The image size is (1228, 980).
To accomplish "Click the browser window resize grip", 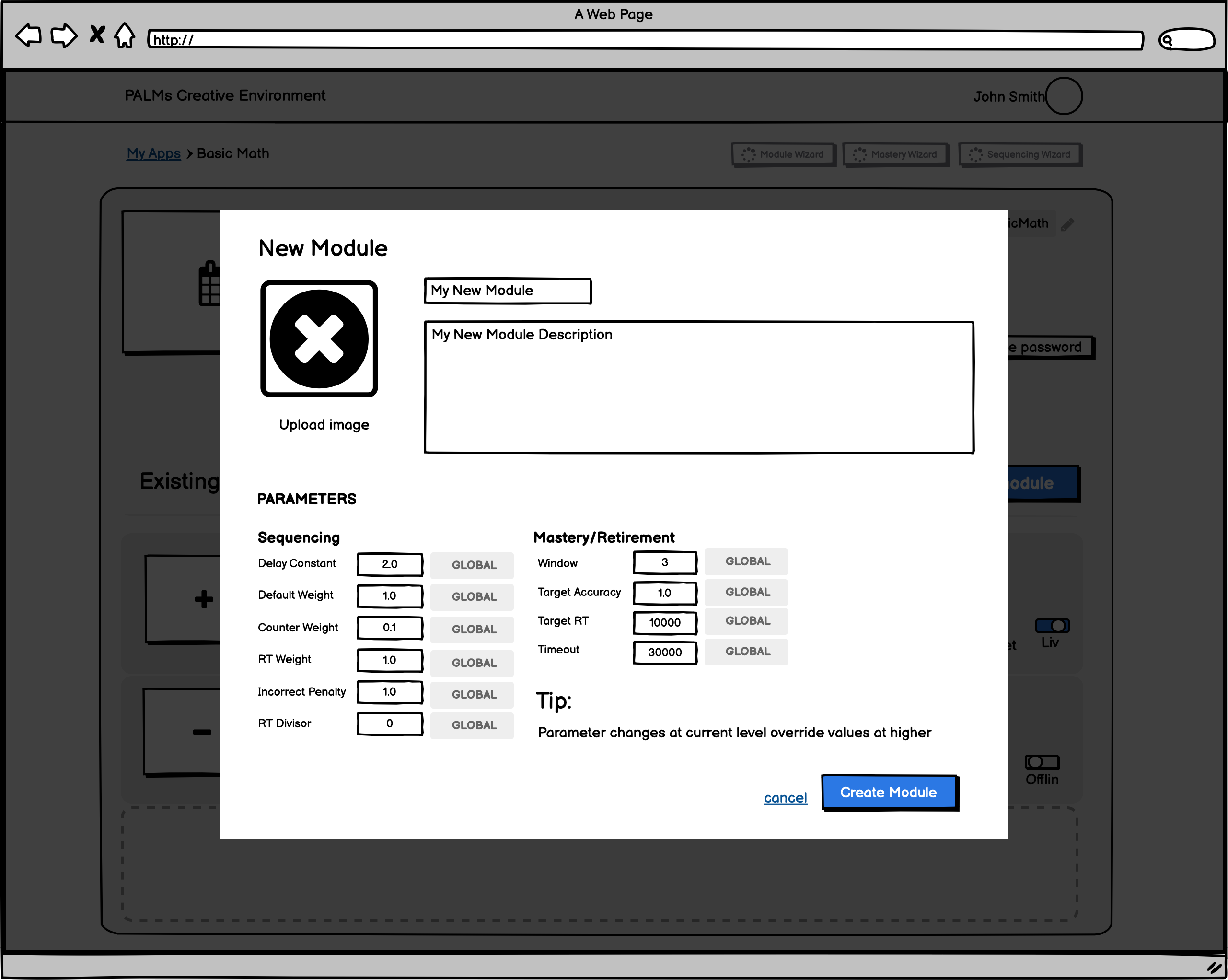I will (x=1214, y=968).
